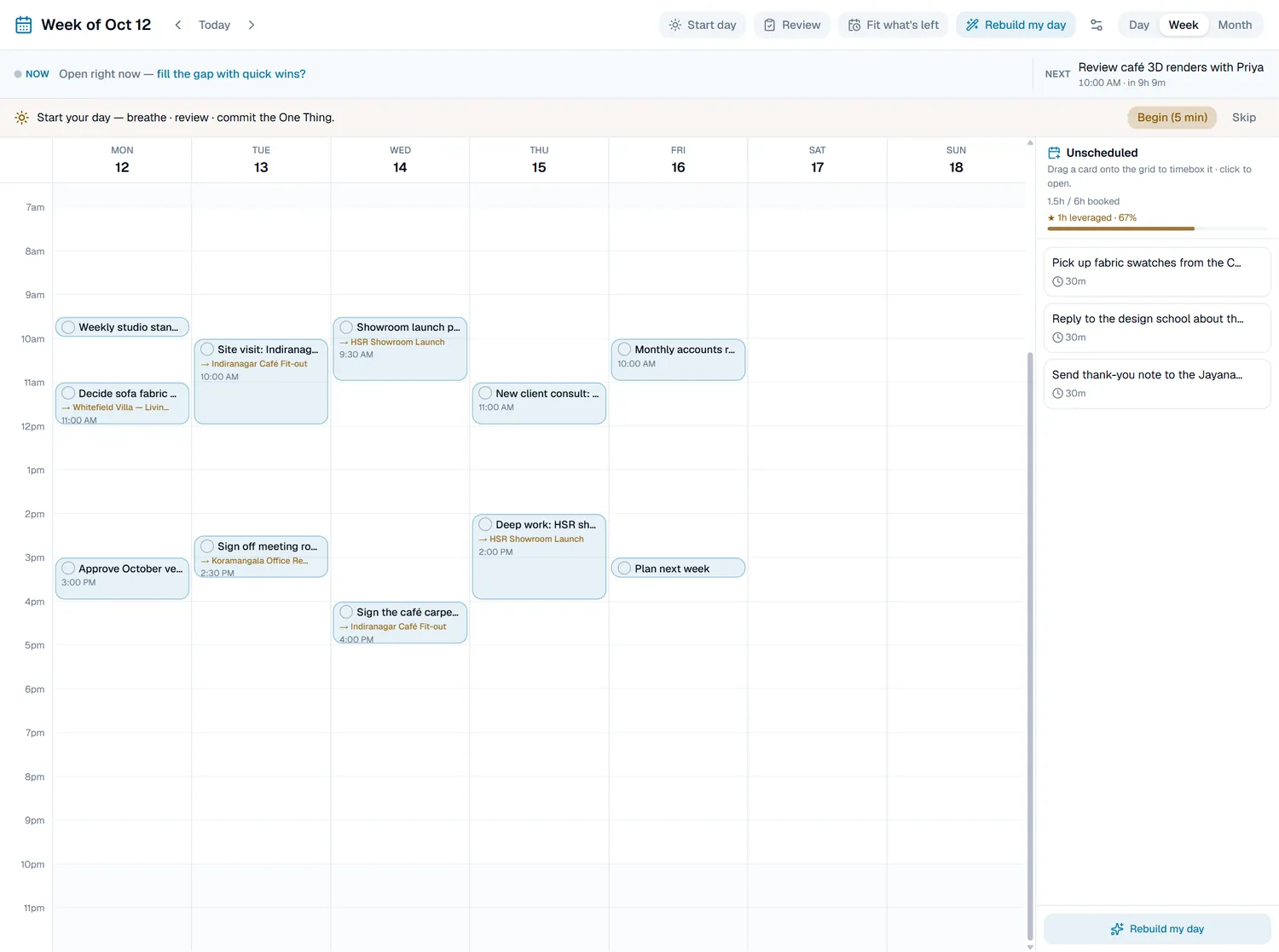The width and height of the screenshot is (1279, 952).
Task: Go to the previous week with left chevron
Action: (178, 25)
